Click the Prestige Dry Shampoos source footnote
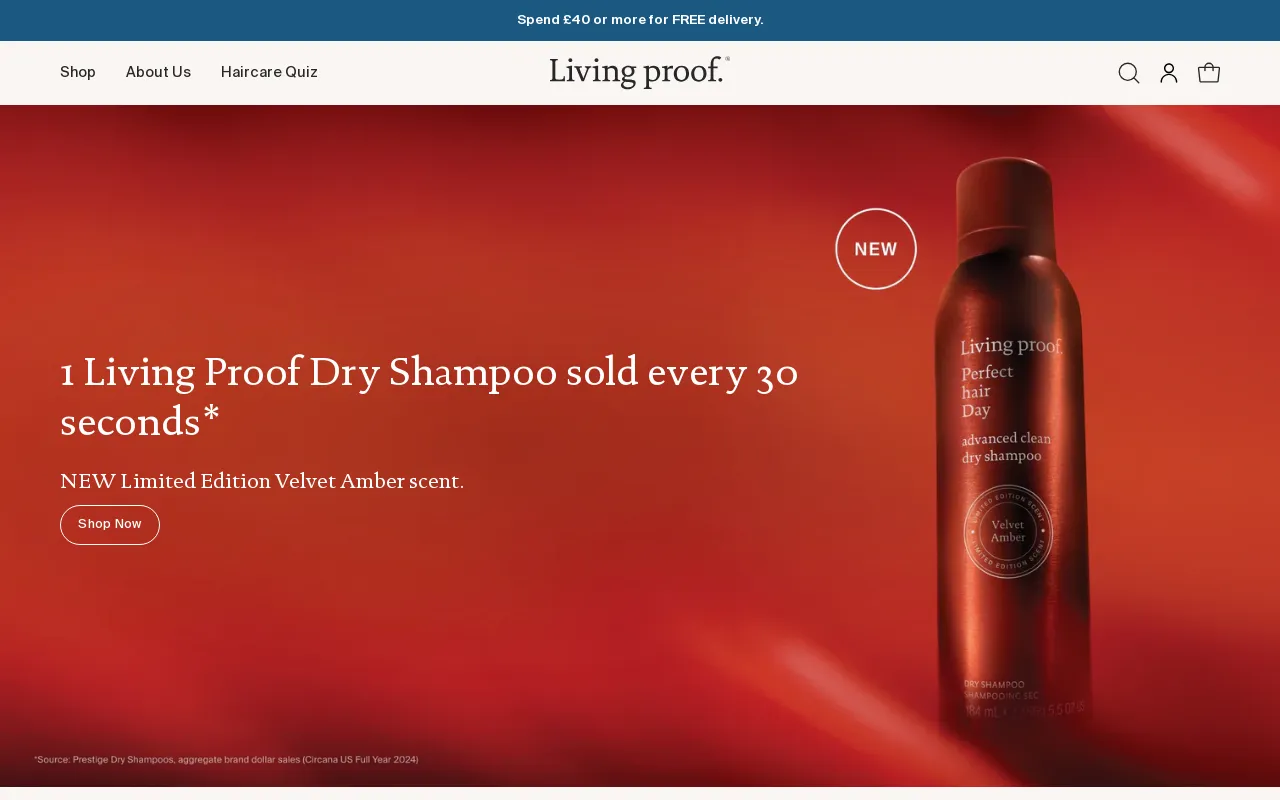Image resolution: width=1280 pixels, height=800 pixels. 226,760
